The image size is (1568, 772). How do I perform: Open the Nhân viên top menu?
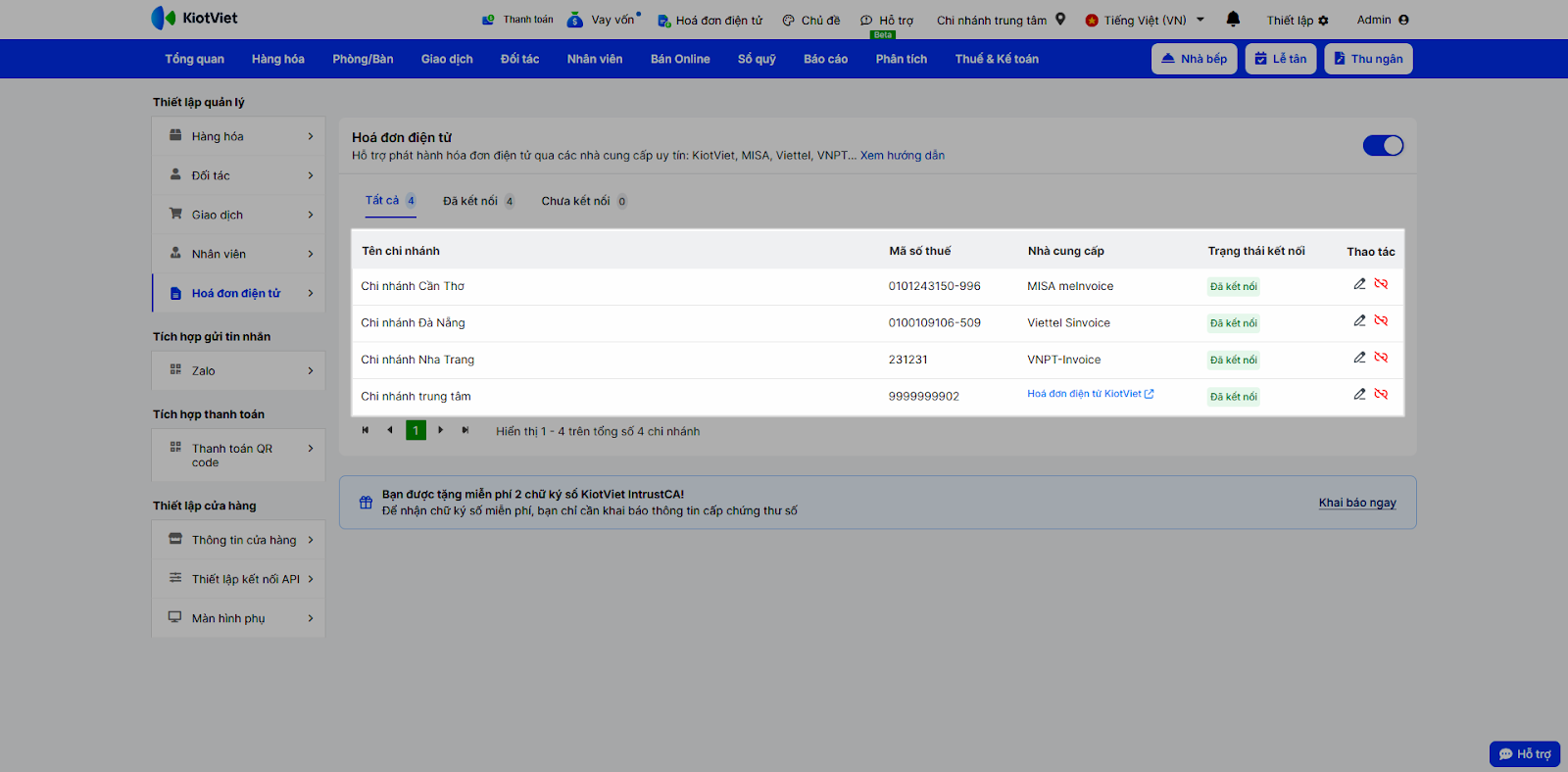pyautogui.click(x=595, y=59)
